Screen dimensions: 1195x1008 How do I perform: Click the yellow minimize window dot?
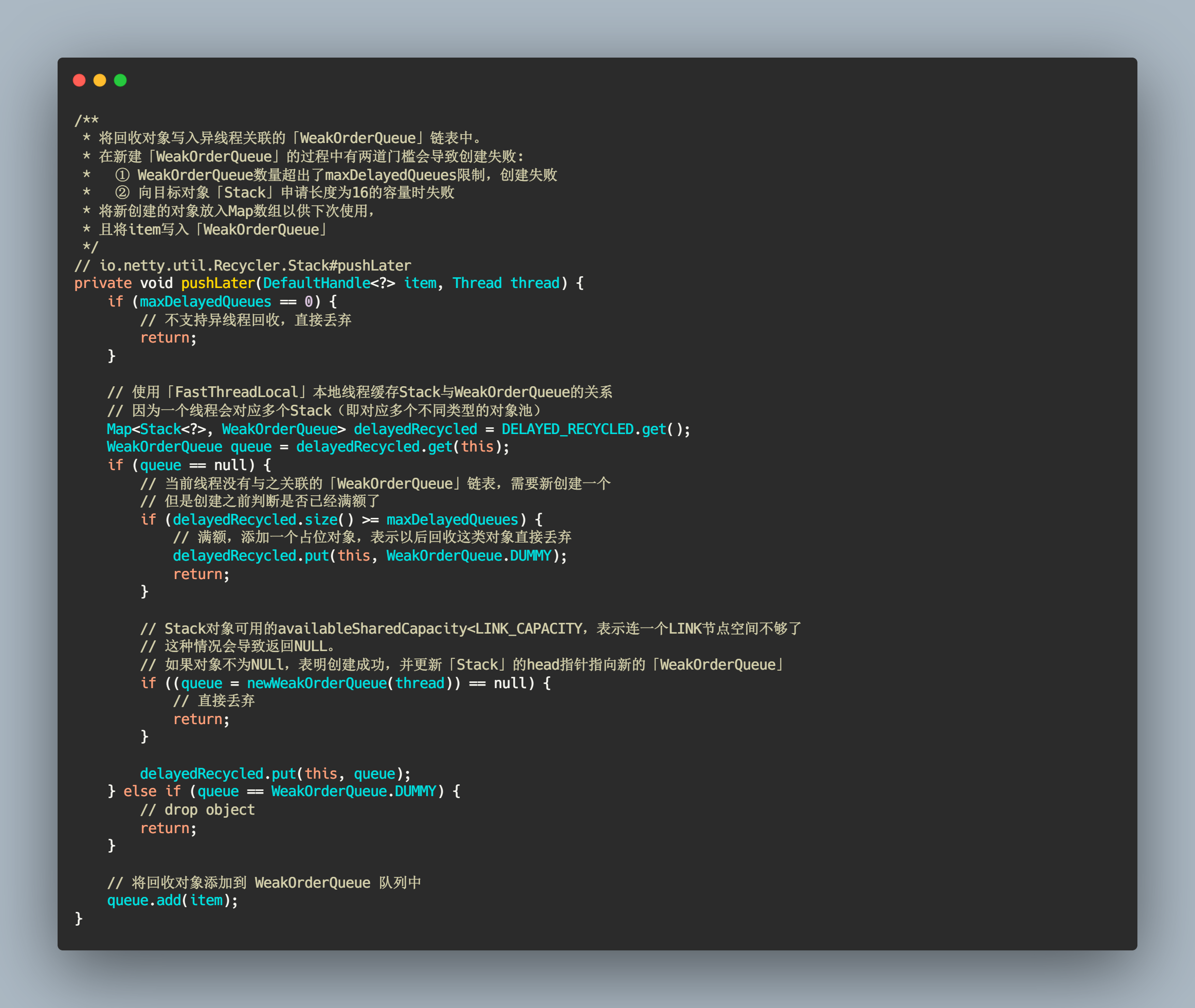[100, 80]
